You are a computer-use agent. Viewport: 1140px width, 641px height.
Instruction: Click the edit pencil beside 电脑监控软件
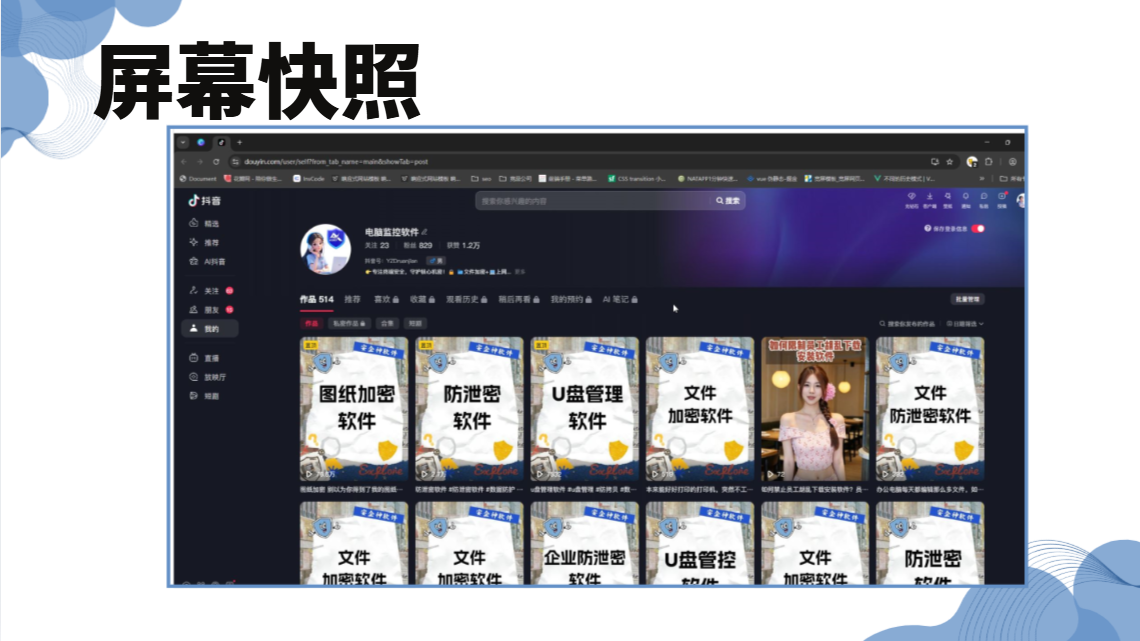pos(425,232)
